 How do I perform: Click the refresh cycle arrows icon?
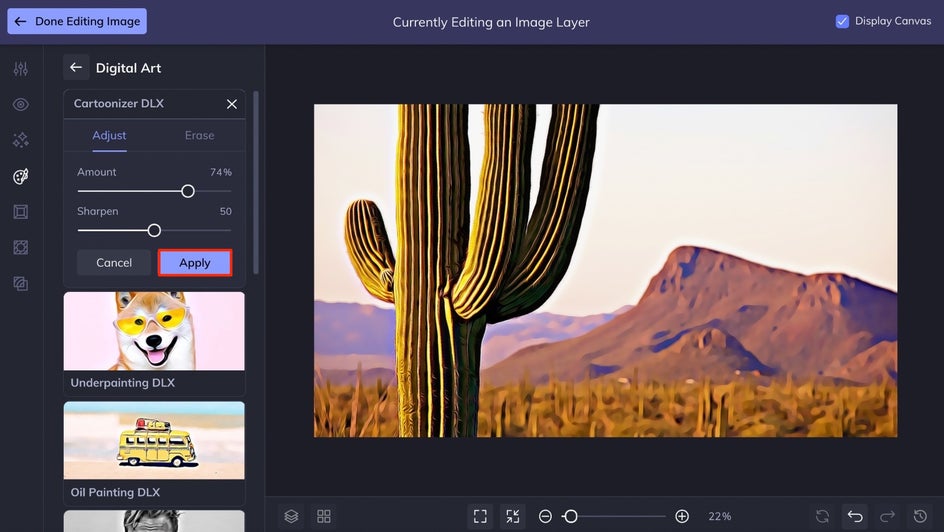(x=822, y=516)
